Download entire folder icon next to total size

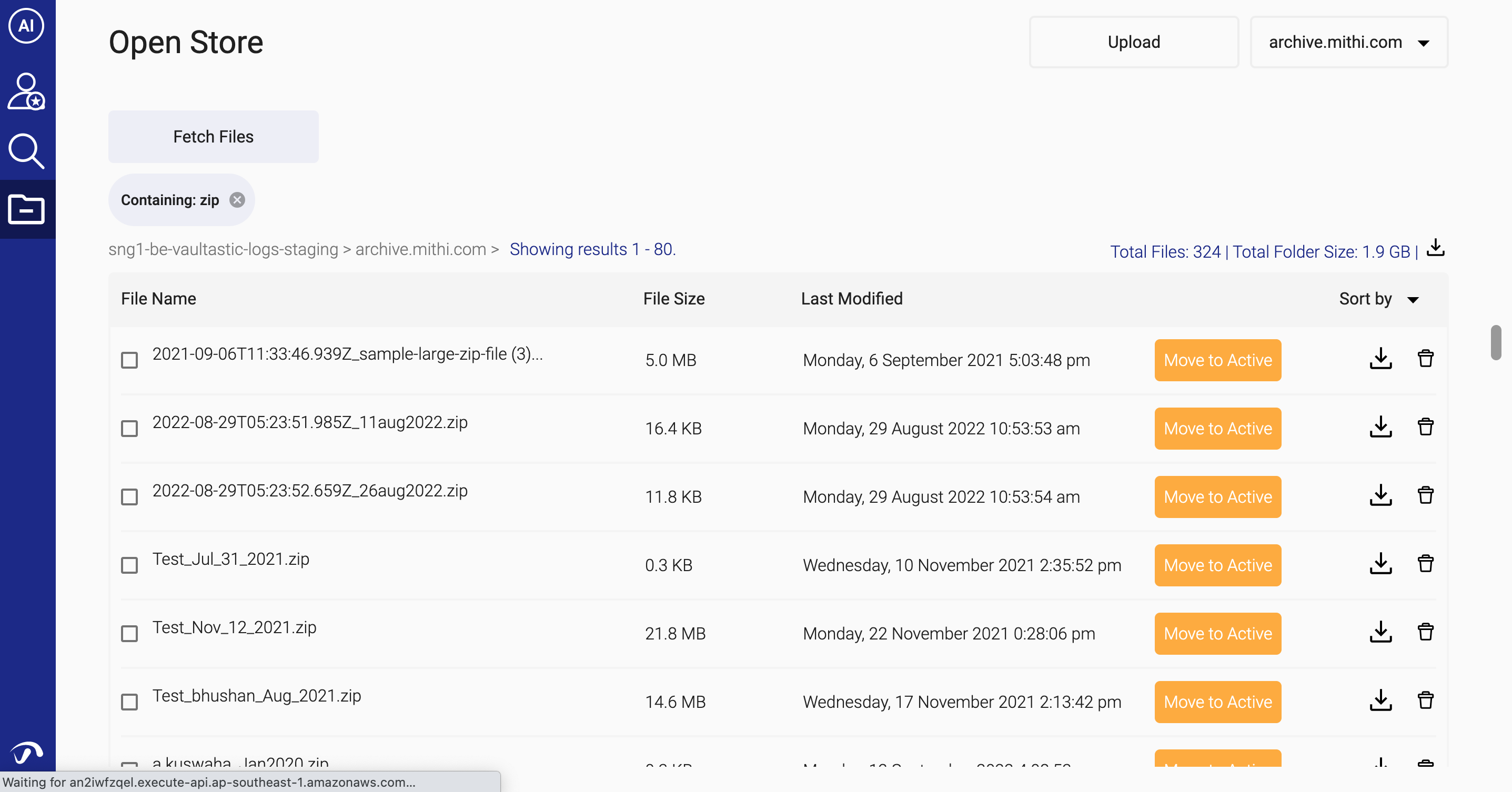pos(1436,248)
